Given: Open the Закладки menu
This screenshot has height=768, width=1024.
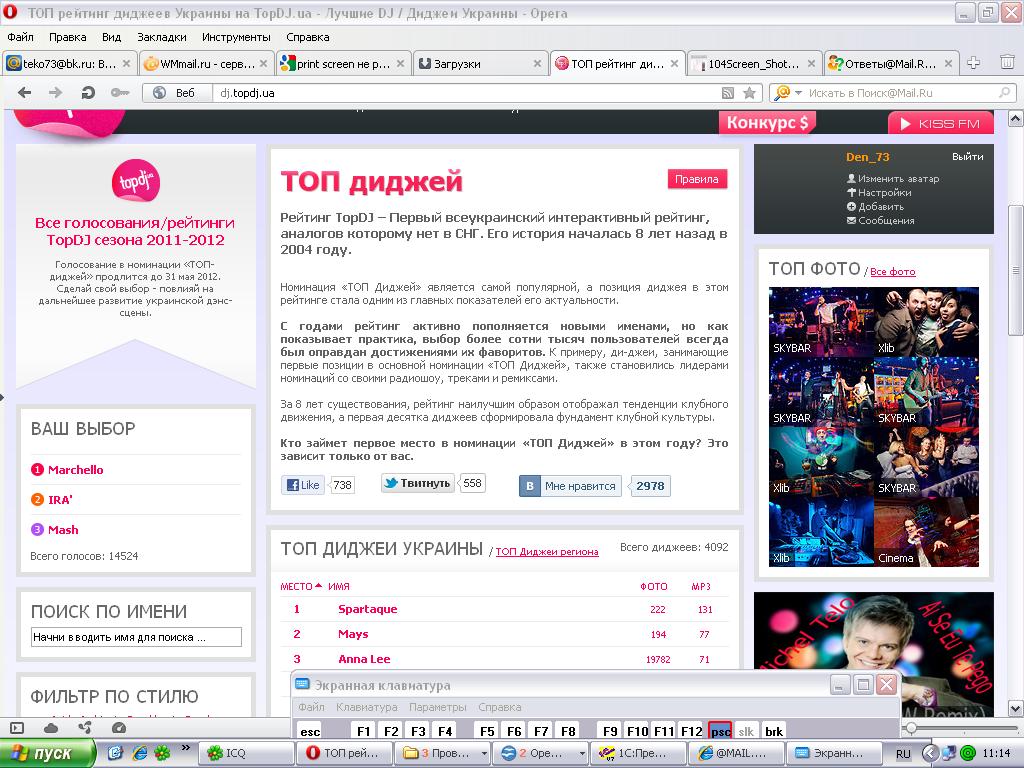Looking at the screenshot, I should coord(161,37).
